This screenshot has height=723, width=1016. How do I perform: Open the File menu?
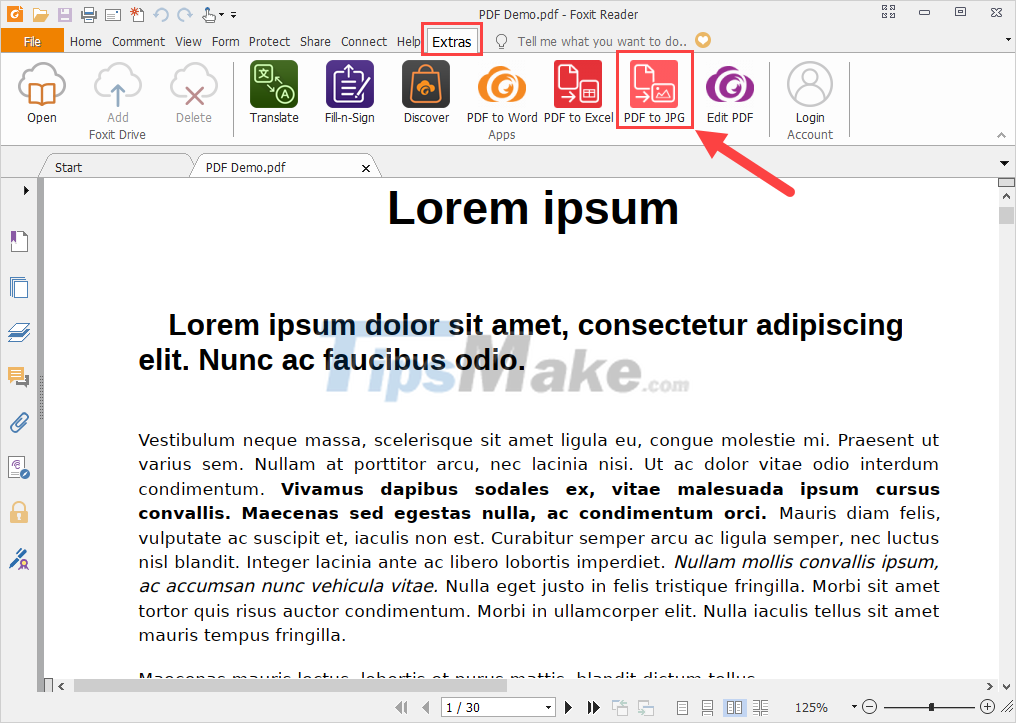[x=30, y=41]
